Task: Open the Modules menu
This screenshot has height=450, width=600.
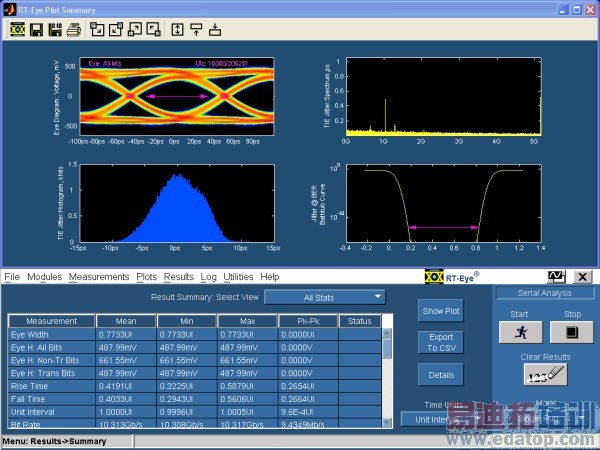Action: (45, 276)
